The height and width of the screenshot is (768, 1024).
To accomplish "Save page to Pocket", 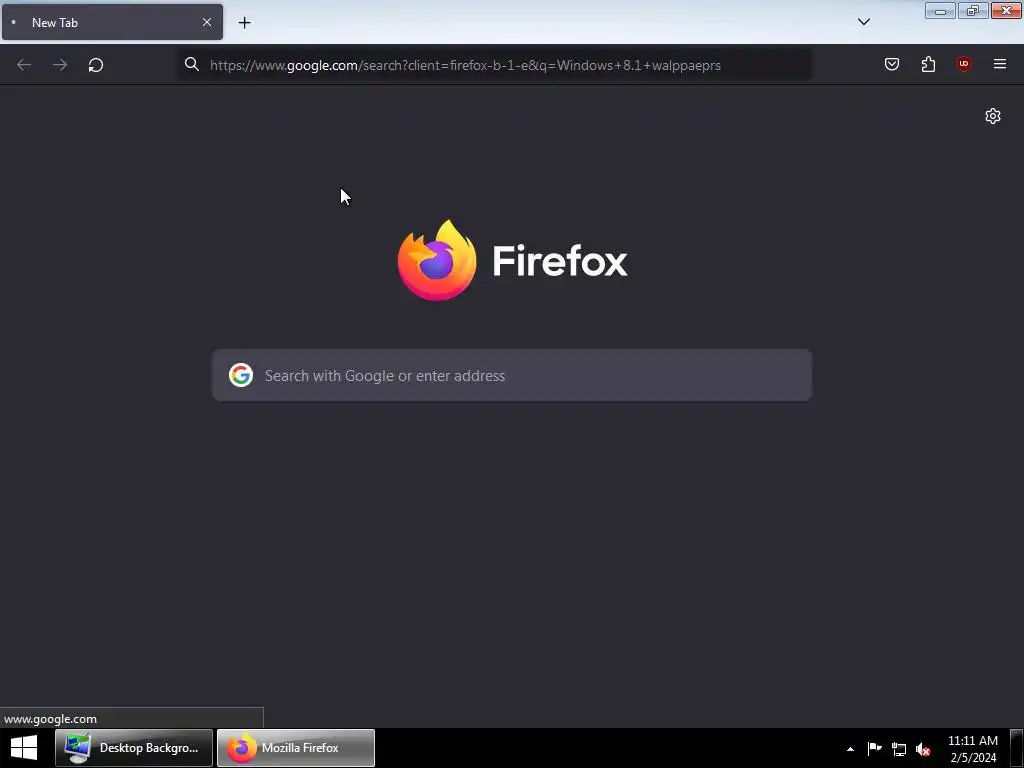I will tap(892, 64).
